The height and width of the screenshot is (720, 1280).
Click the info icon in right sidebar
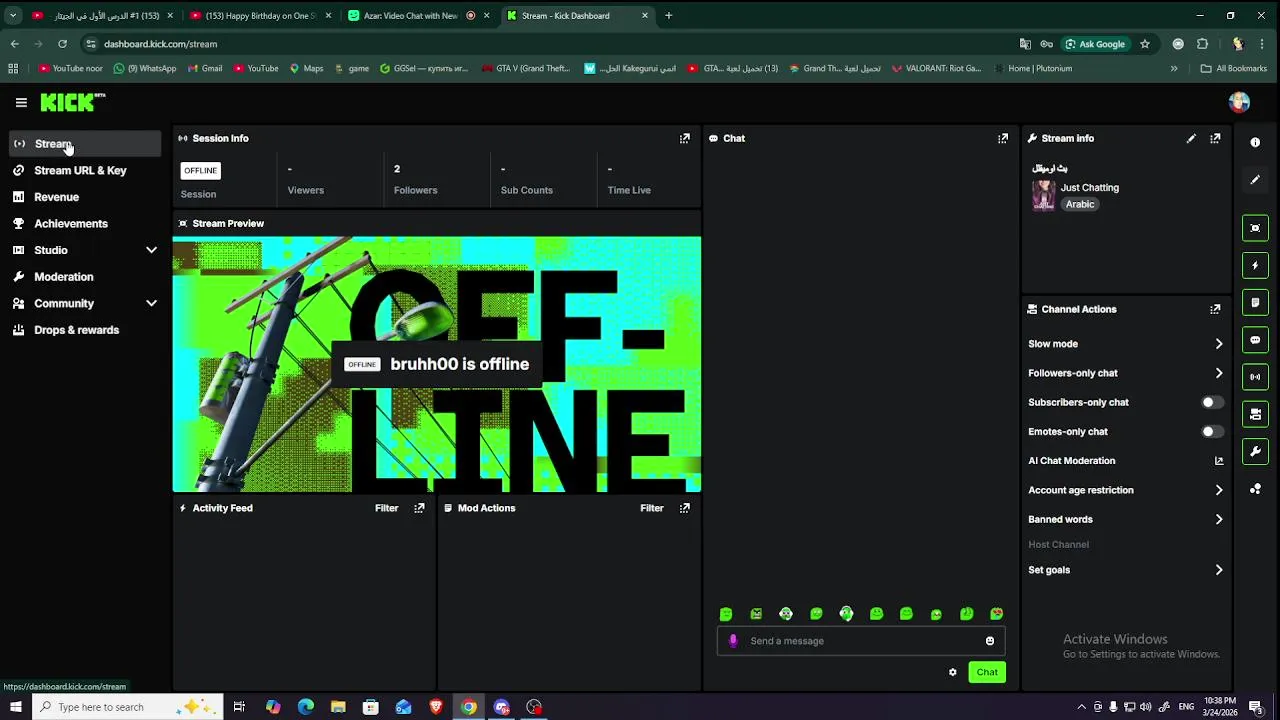tap(1255, 142)
